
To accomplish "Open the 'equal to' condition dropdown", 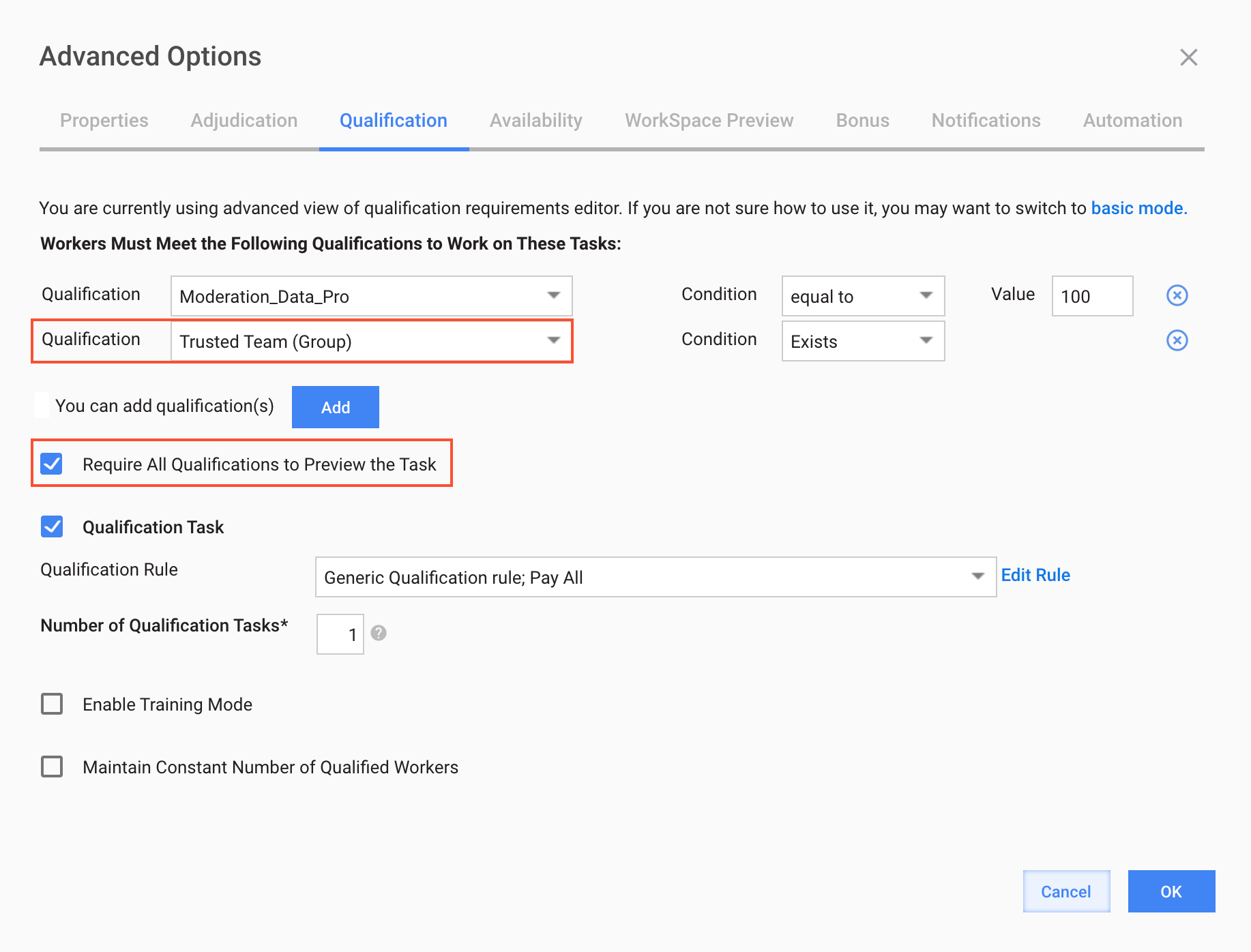I will click(x=863, y=296).
